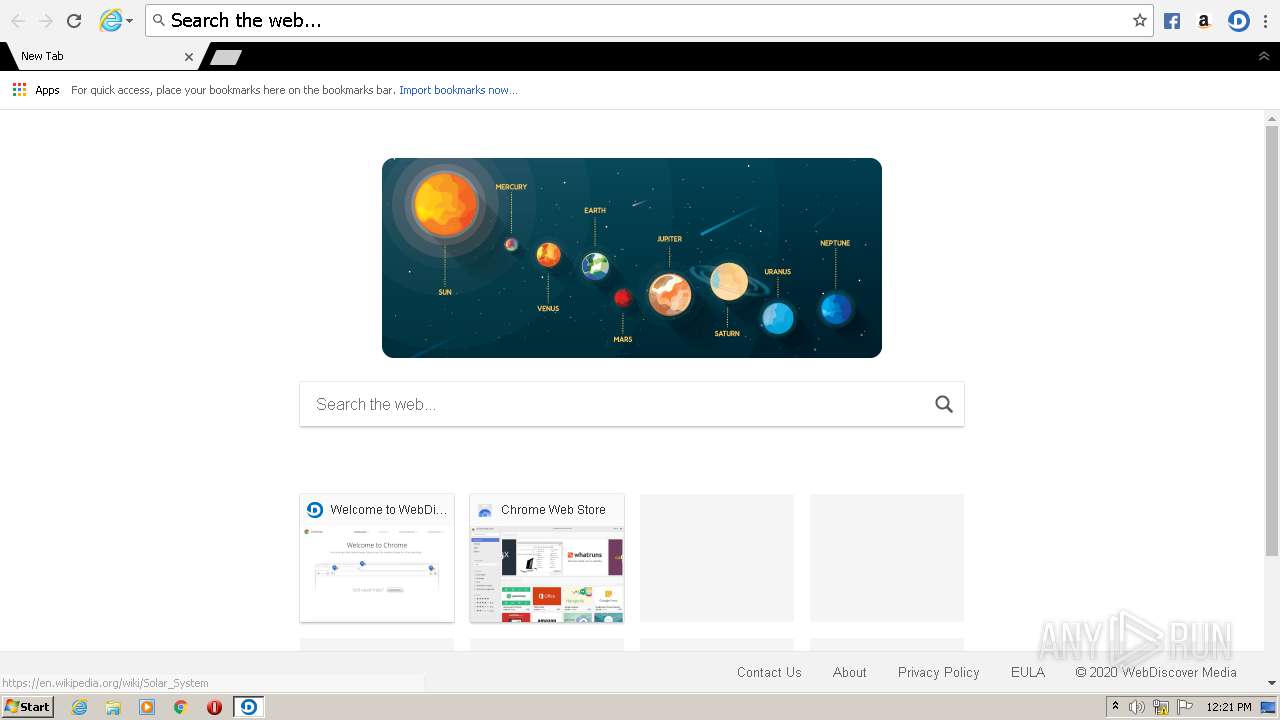Click Import bookmarks now link
Viewport: 1280px width, 720px height.
tap(458, 90)
